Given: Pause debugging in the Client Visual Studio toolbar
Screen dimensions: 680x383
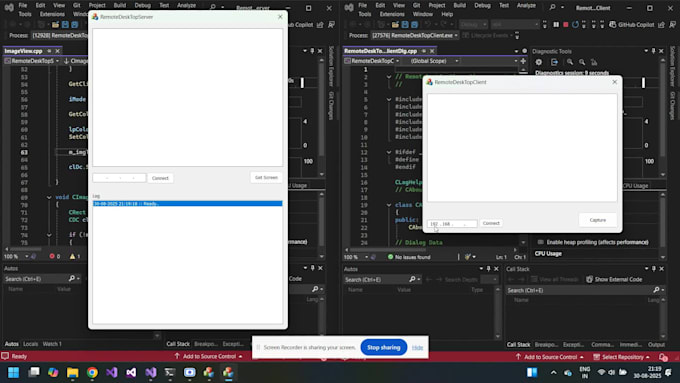Looking at the screenshot, I should tap(556, 25).
